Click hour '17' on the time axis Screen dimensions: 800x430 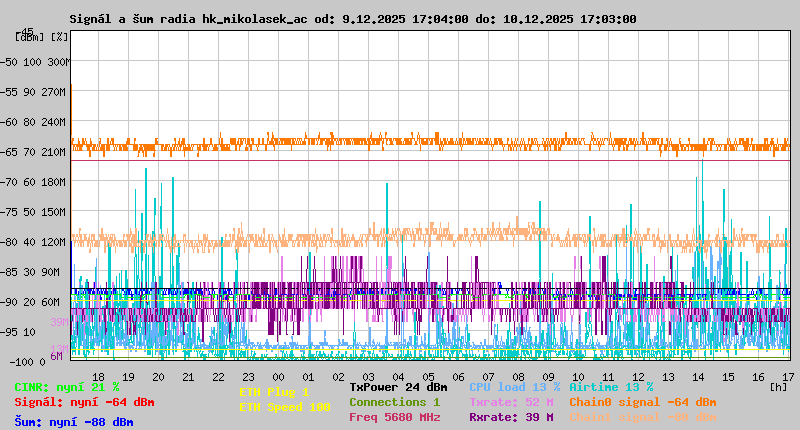tap(788, 377)
